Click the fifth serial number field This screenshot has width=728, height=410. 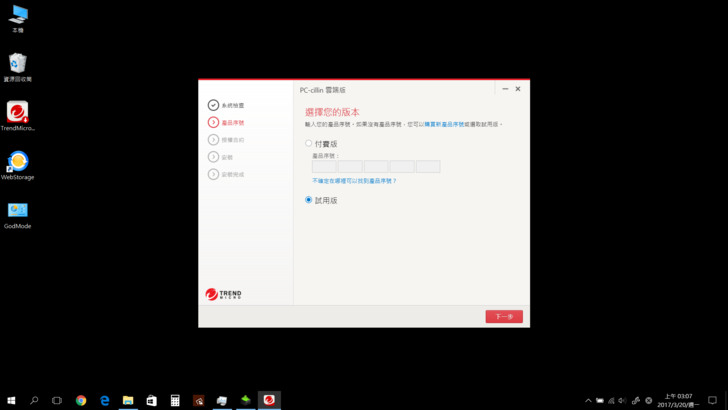428,167
